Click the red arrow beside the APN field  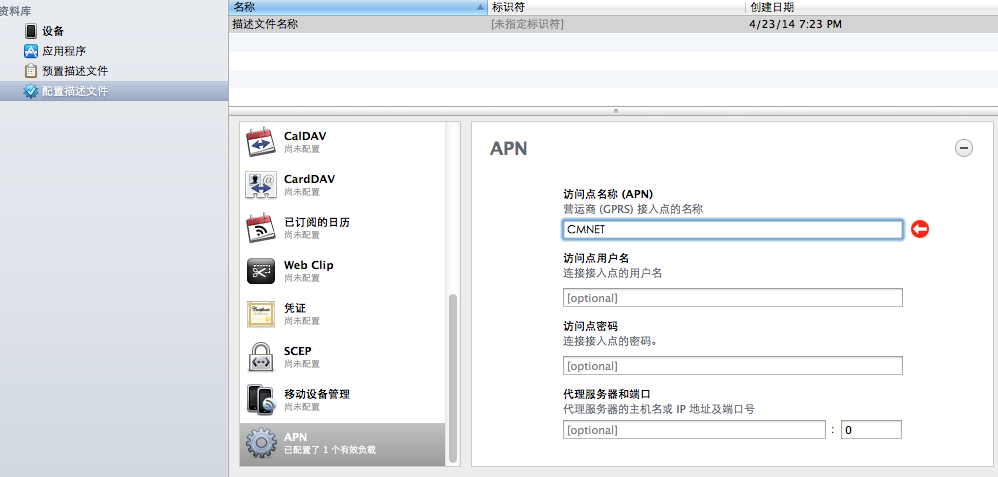click(919, 229)
